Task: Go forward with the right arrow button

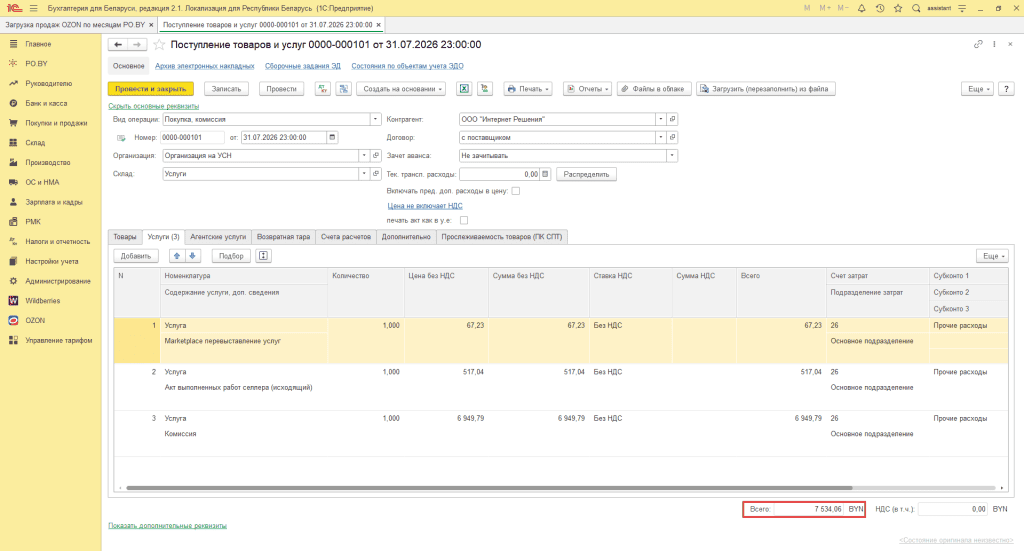Action: point(136,44)
